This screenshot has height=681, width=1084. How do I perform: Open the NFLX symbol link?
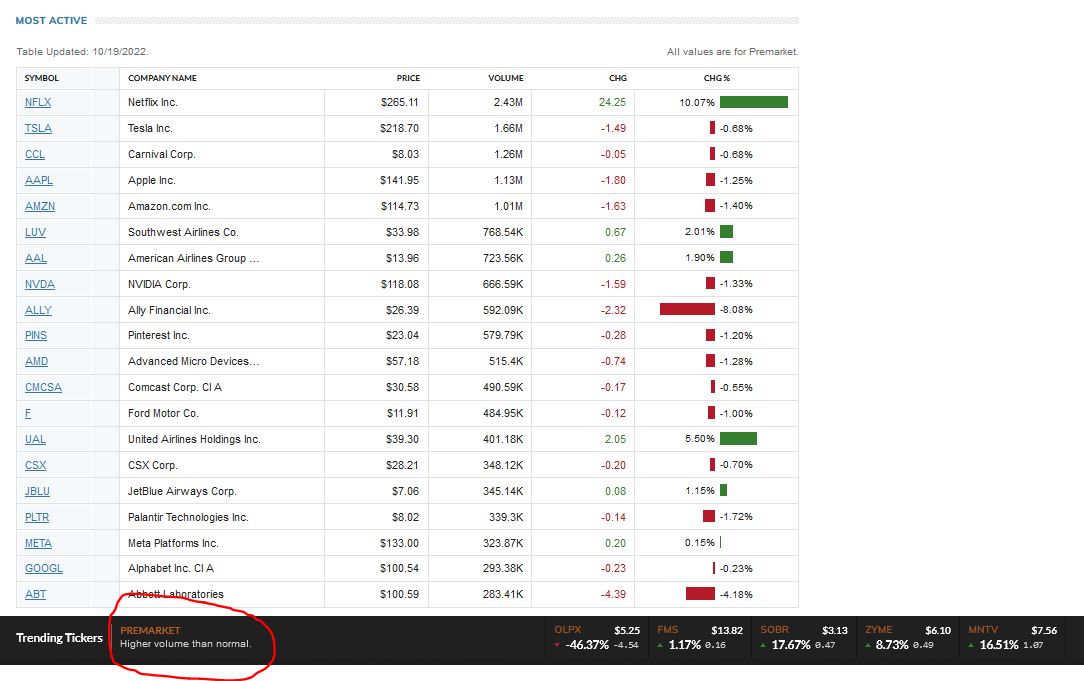(x=38, y=102)
